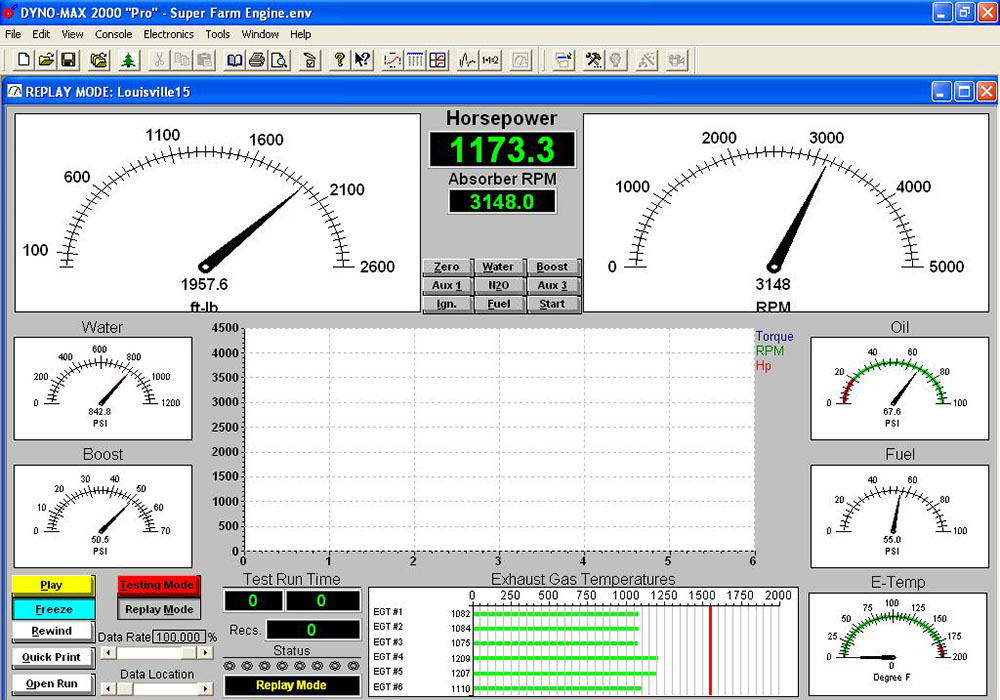
Task: Open Print Preview magnifier icon
Action: [279, 61]
